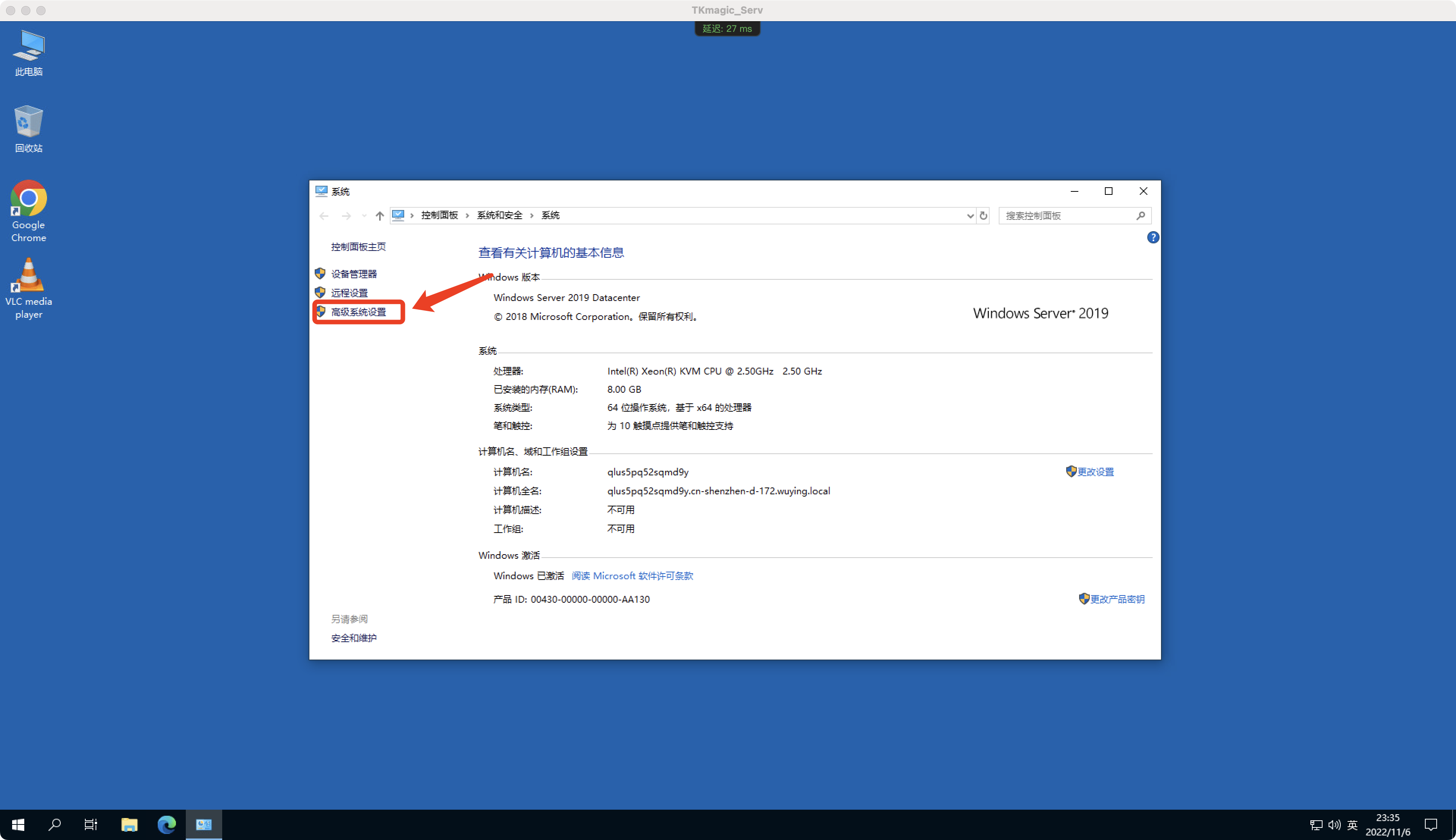This screenshot has width=1456, height=840.
Task: Open Task View from the taskbar
Action: coord(91,824)
